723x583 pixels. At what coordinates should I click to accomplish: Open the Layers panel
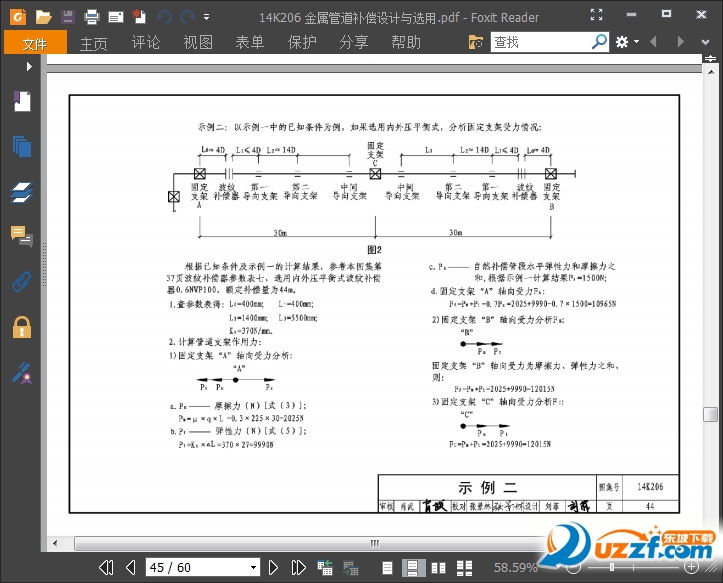tap(22, 192)
